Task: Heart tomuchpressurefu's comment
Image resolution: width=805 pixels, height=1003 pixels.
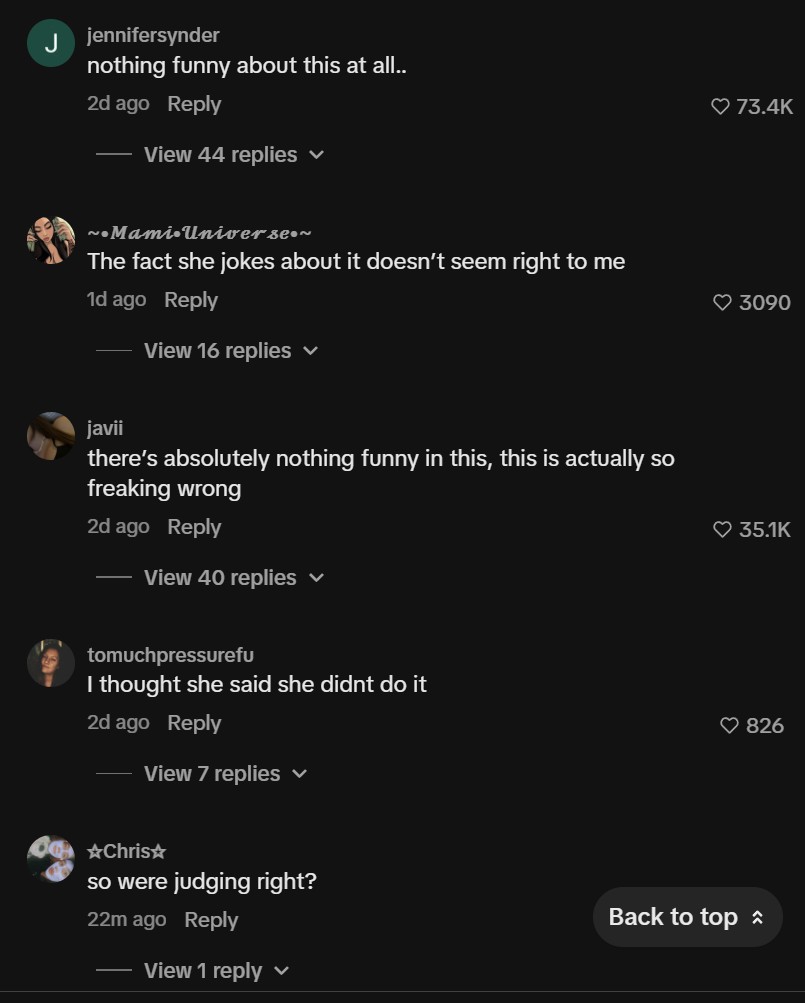Action: point(730,725)
